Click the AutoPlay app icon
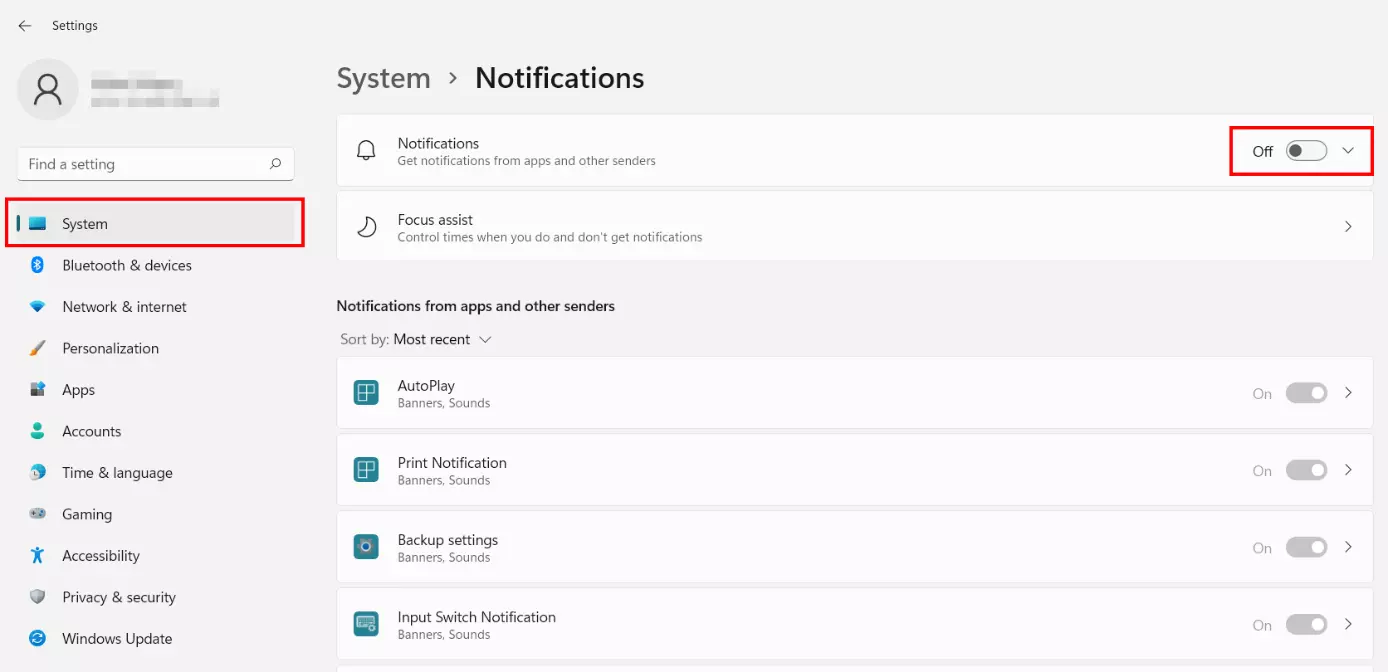 click(366, 393)
